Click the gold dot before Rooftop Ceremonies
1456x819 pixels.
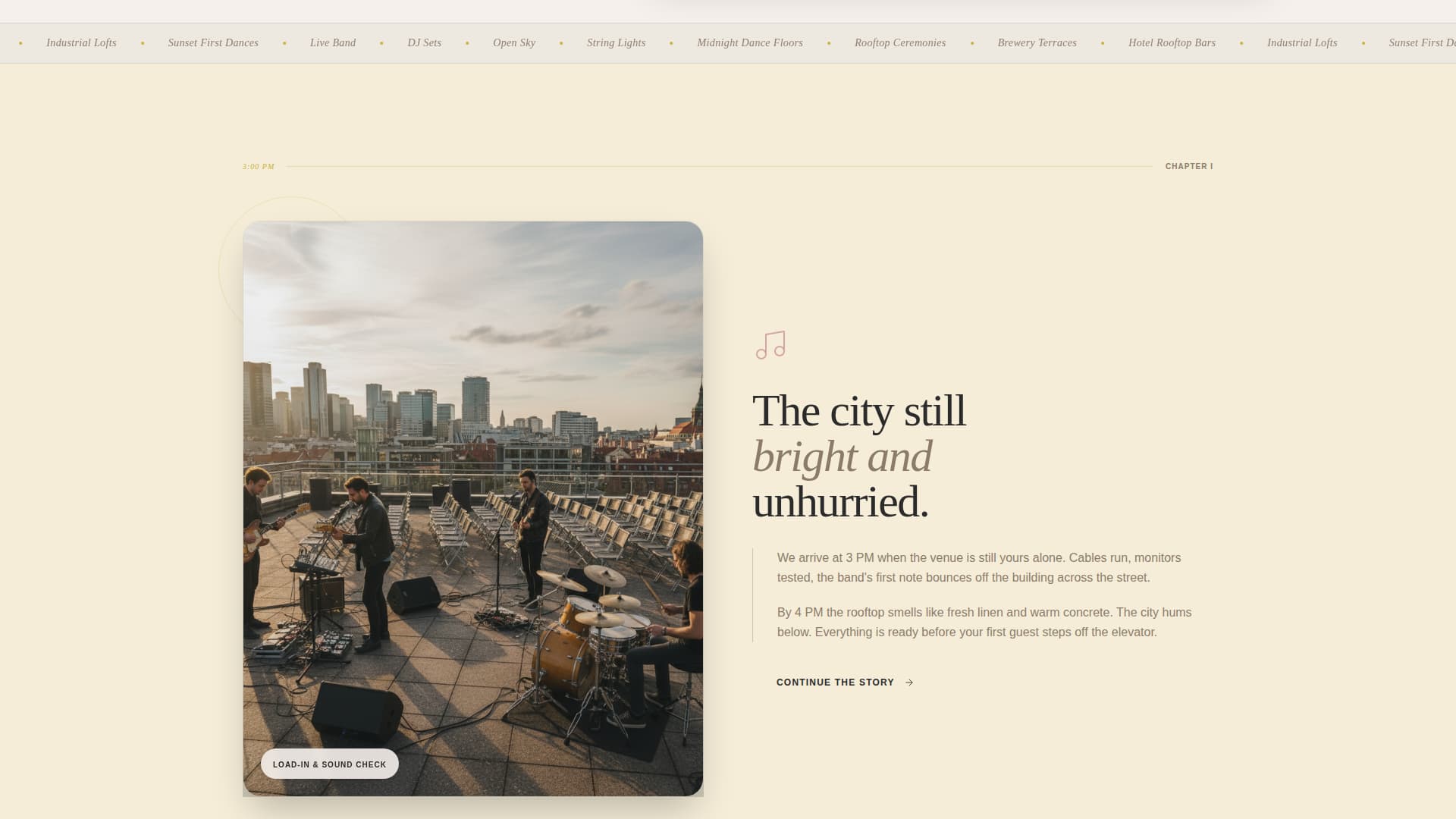tap(830, 42)
